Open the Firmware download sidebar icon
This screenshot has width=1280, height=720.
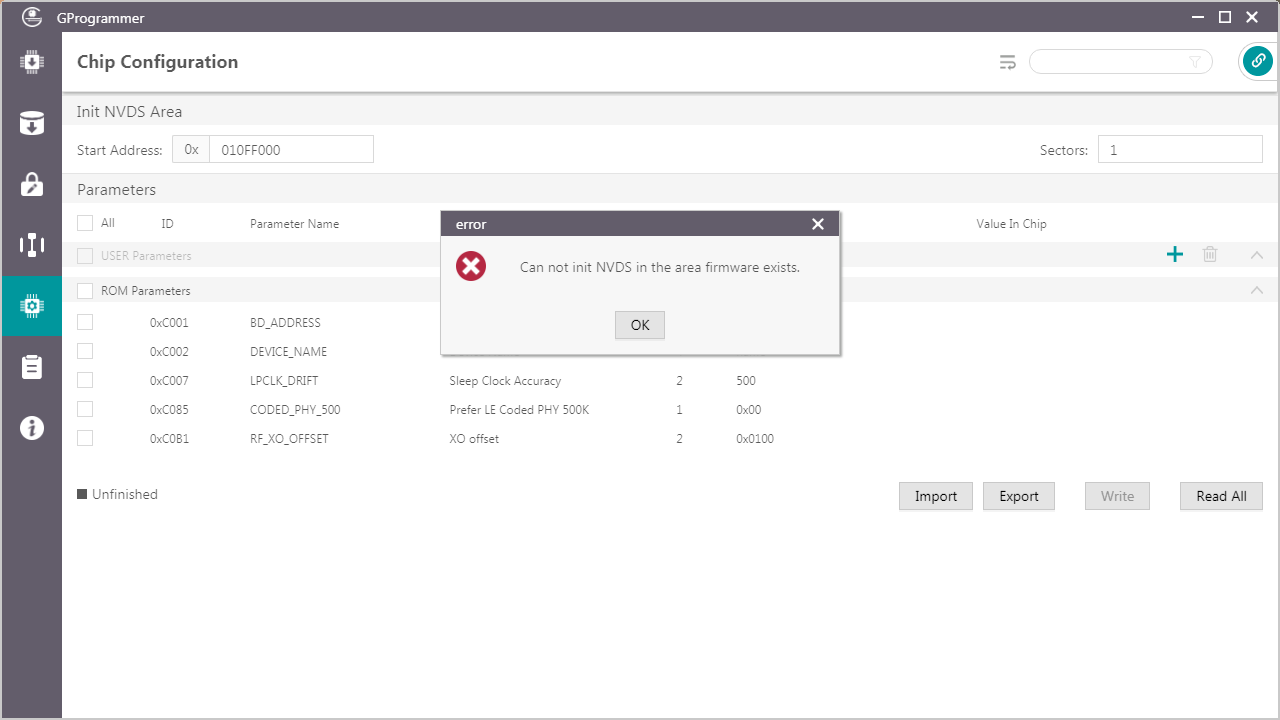31,62
